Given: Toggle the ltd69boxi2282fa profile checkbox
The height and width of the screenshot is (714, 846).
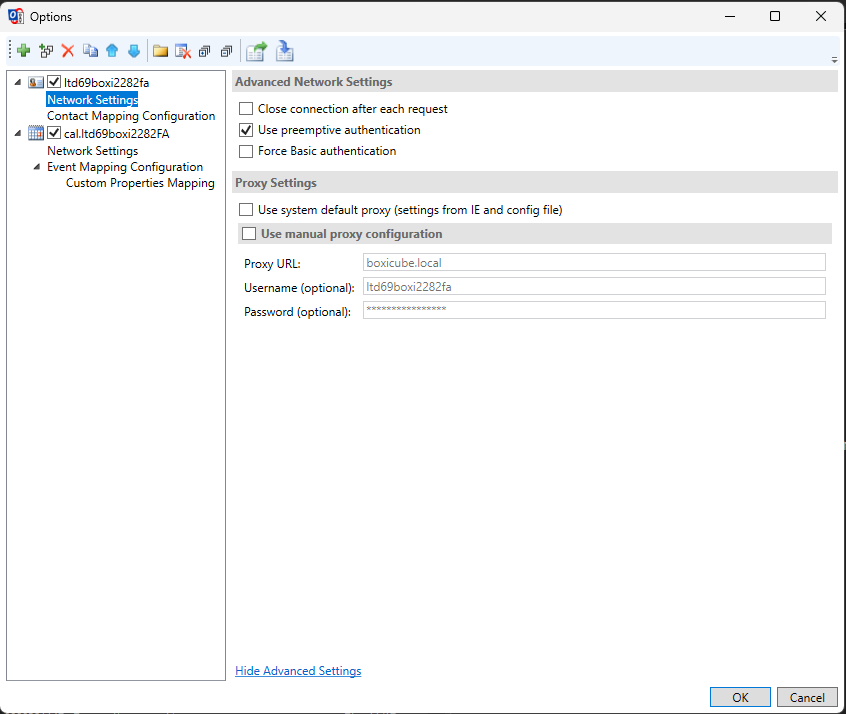Looking at the screenshot, I should pos(54,82).
